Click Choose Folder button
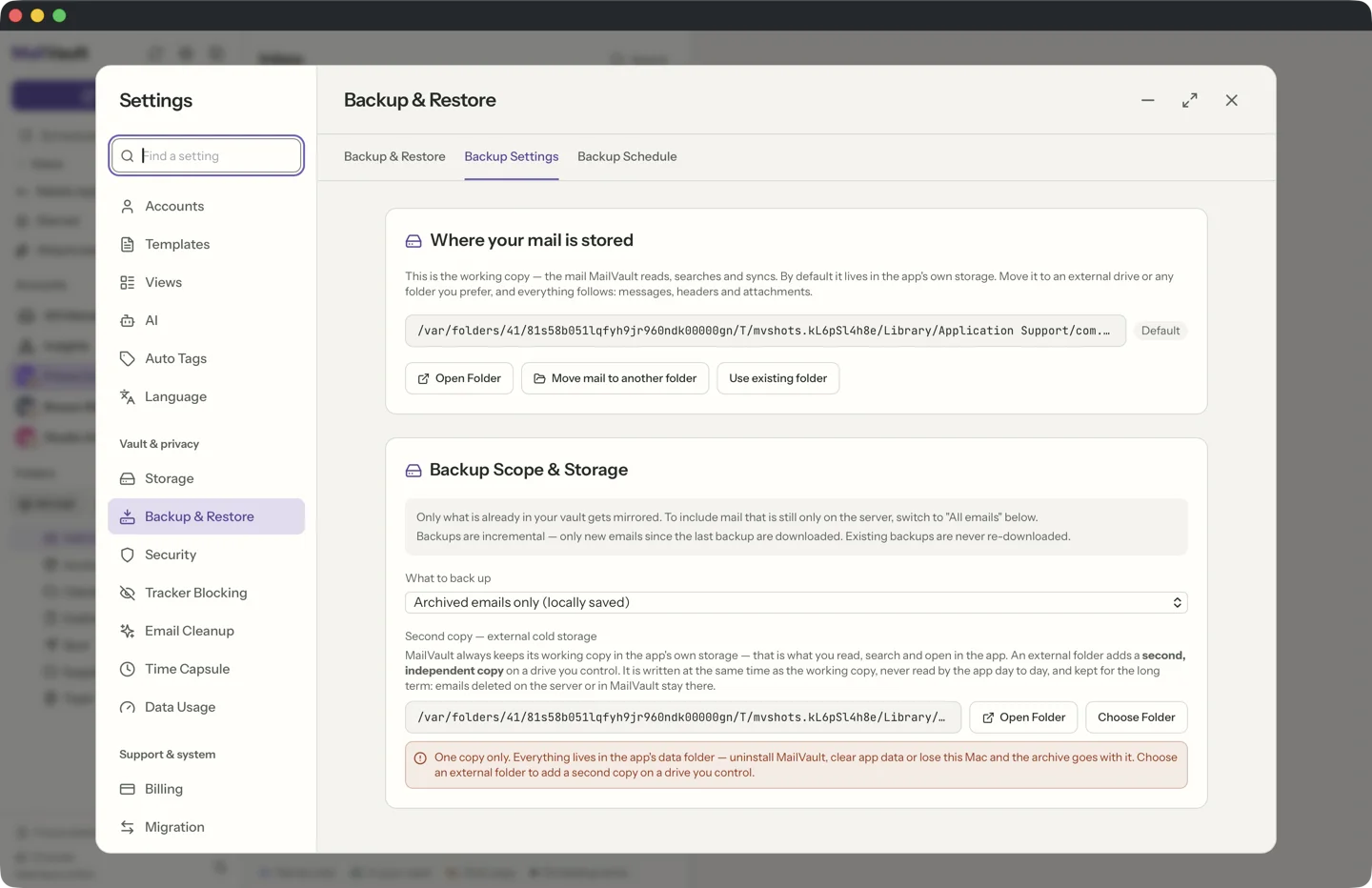Screen dimensions: 1372x888 click(x=1137, y=717)
